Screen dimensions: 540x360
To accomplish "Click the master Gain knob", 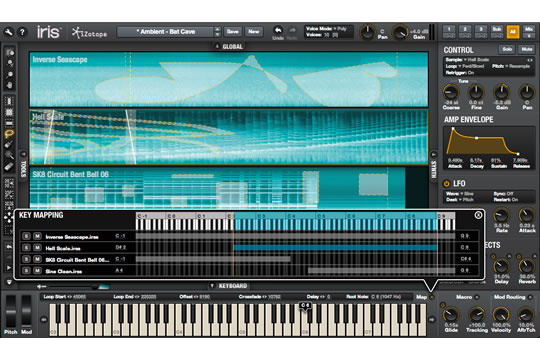I will [x=400, y=32].
